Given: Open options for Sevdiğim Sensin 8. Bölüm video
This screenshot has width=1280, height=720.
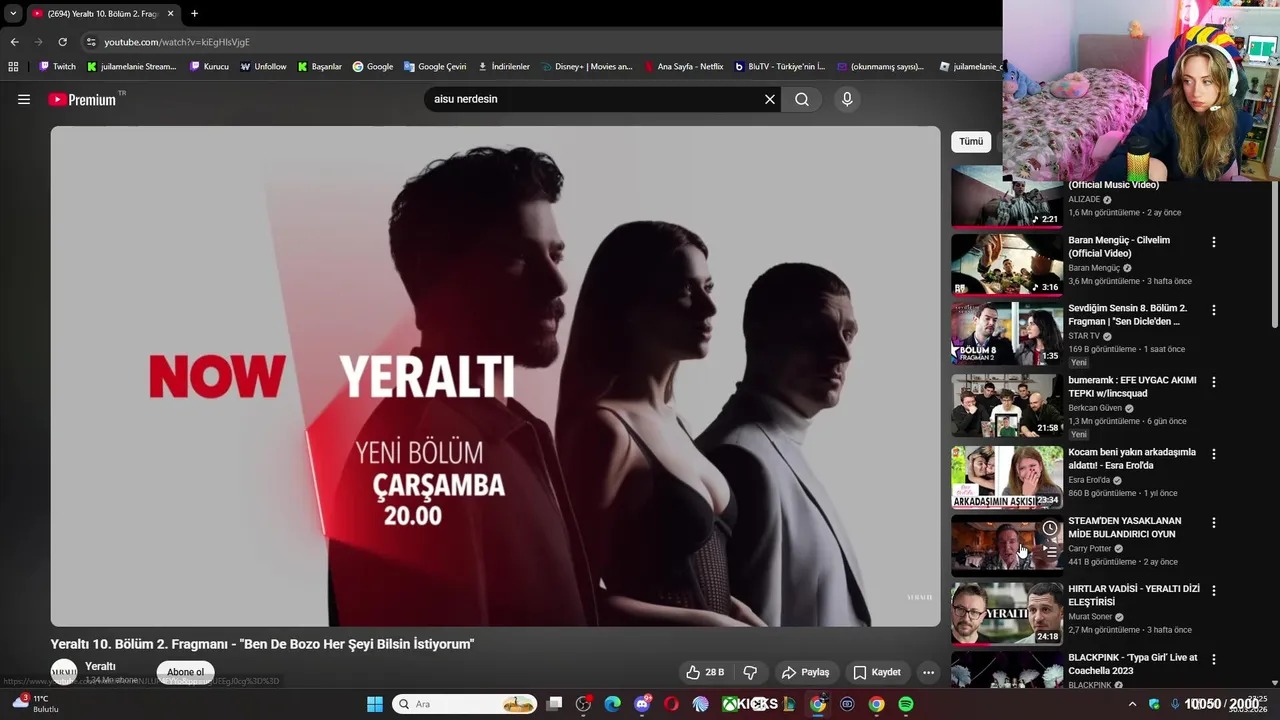Looking at the screenshot, I should coord(1214,310).
